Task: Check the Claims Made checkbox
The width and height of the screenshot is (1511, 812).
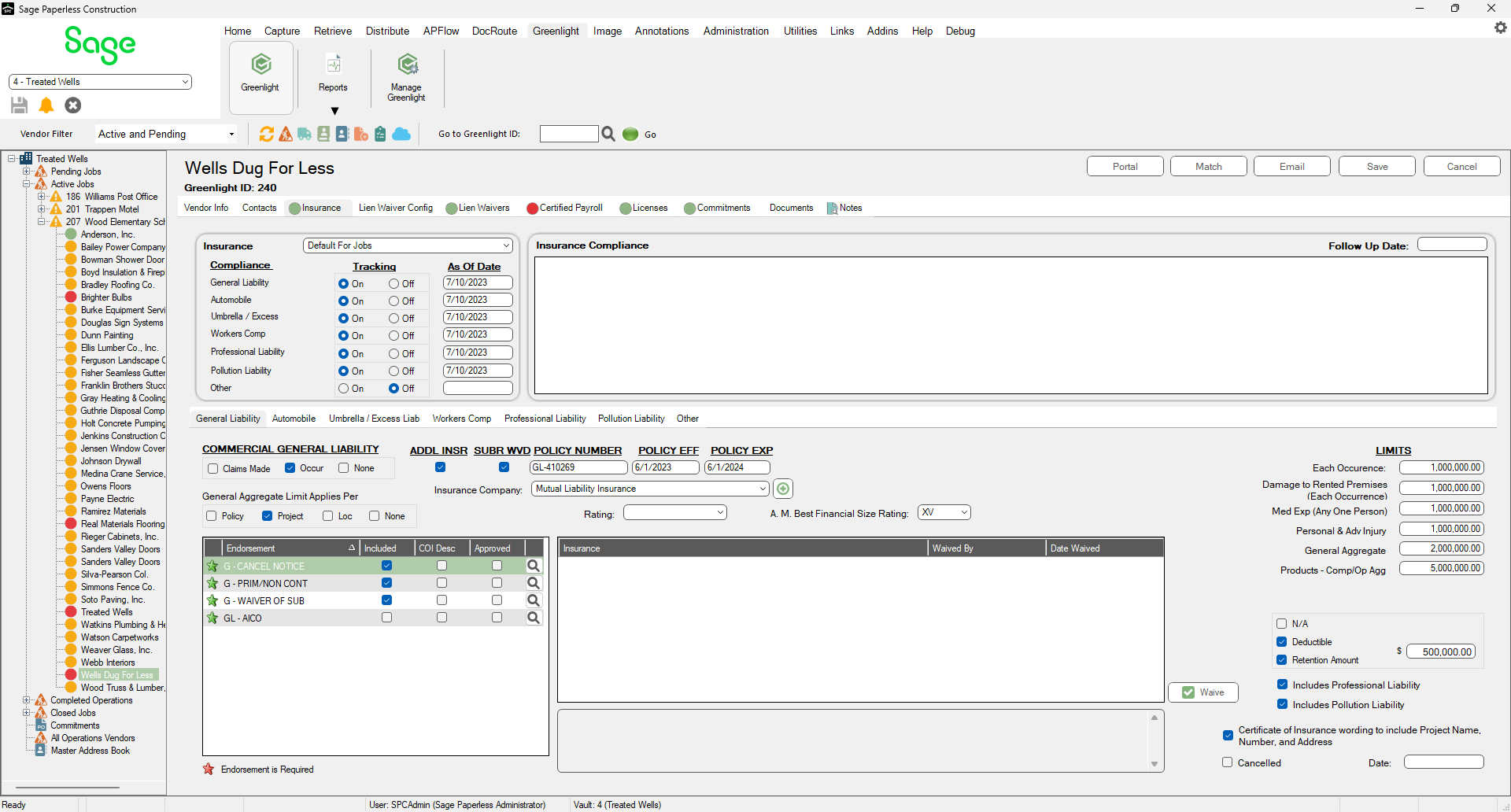Action: (212, 469)
